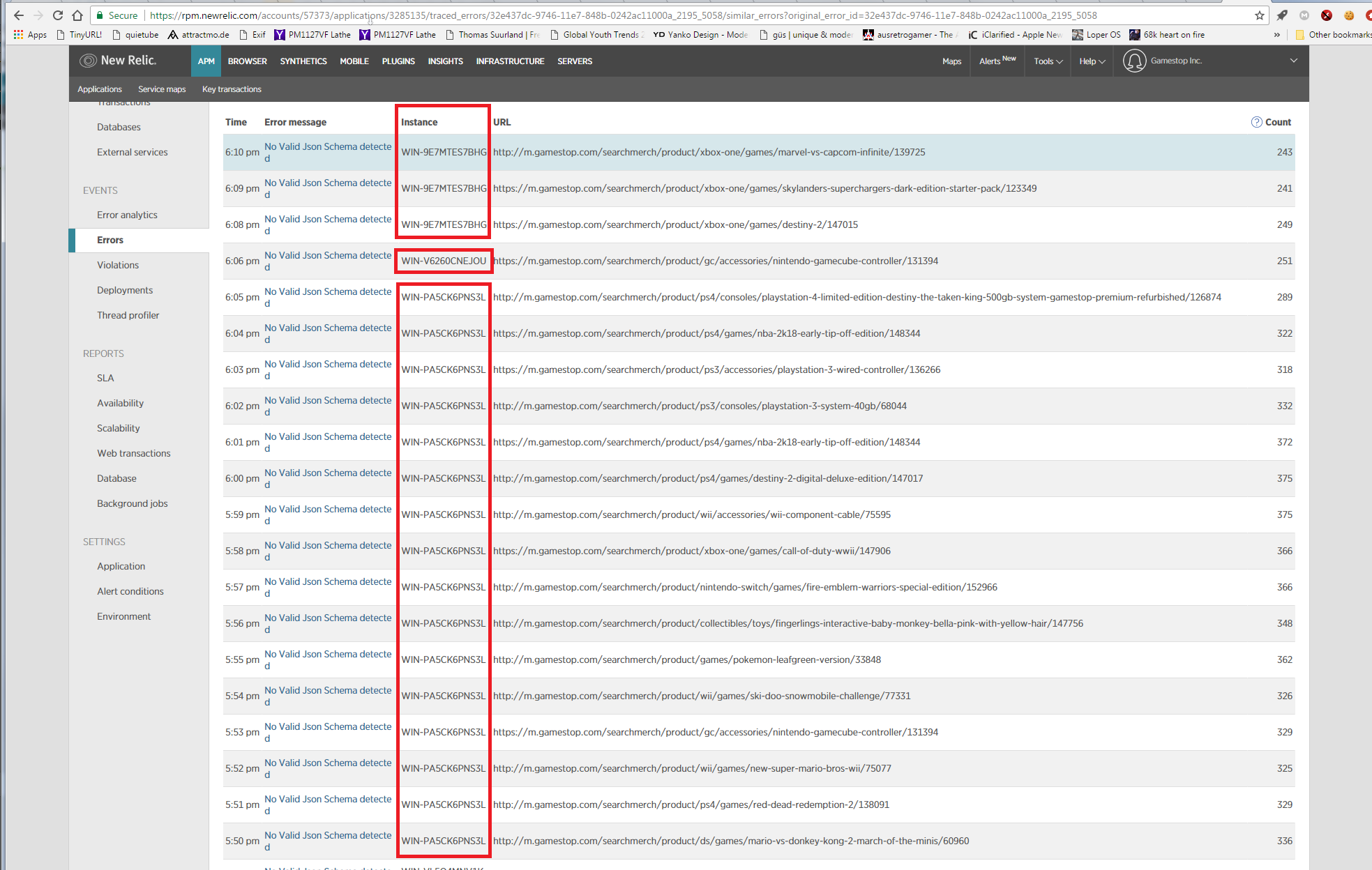Open red-dead-redemption-2 URL link
This screenshot has width=1372, height=870.
(x=691, y=804)
